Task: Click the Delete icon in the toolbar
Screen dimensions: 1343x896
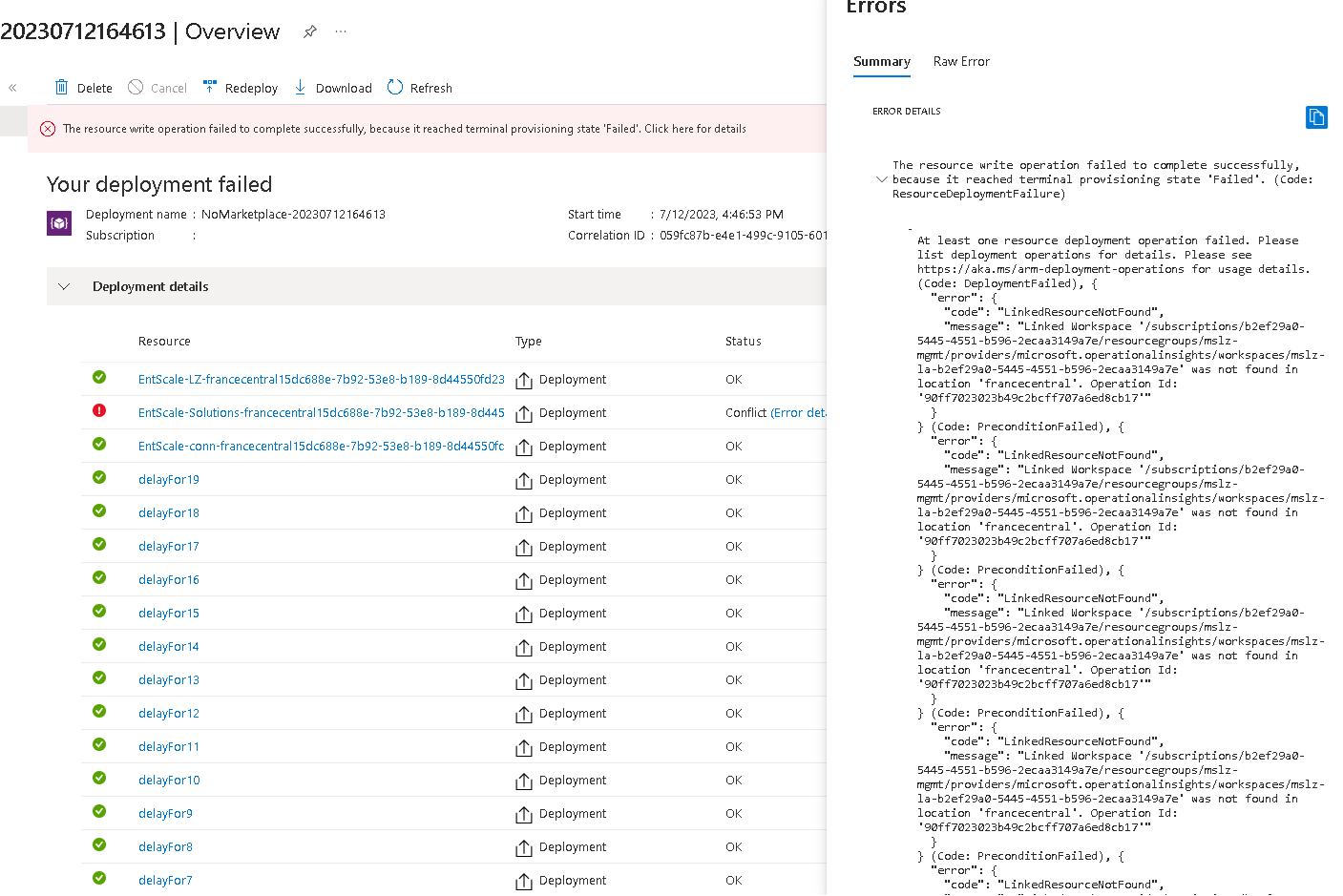Action: (59, 87)
